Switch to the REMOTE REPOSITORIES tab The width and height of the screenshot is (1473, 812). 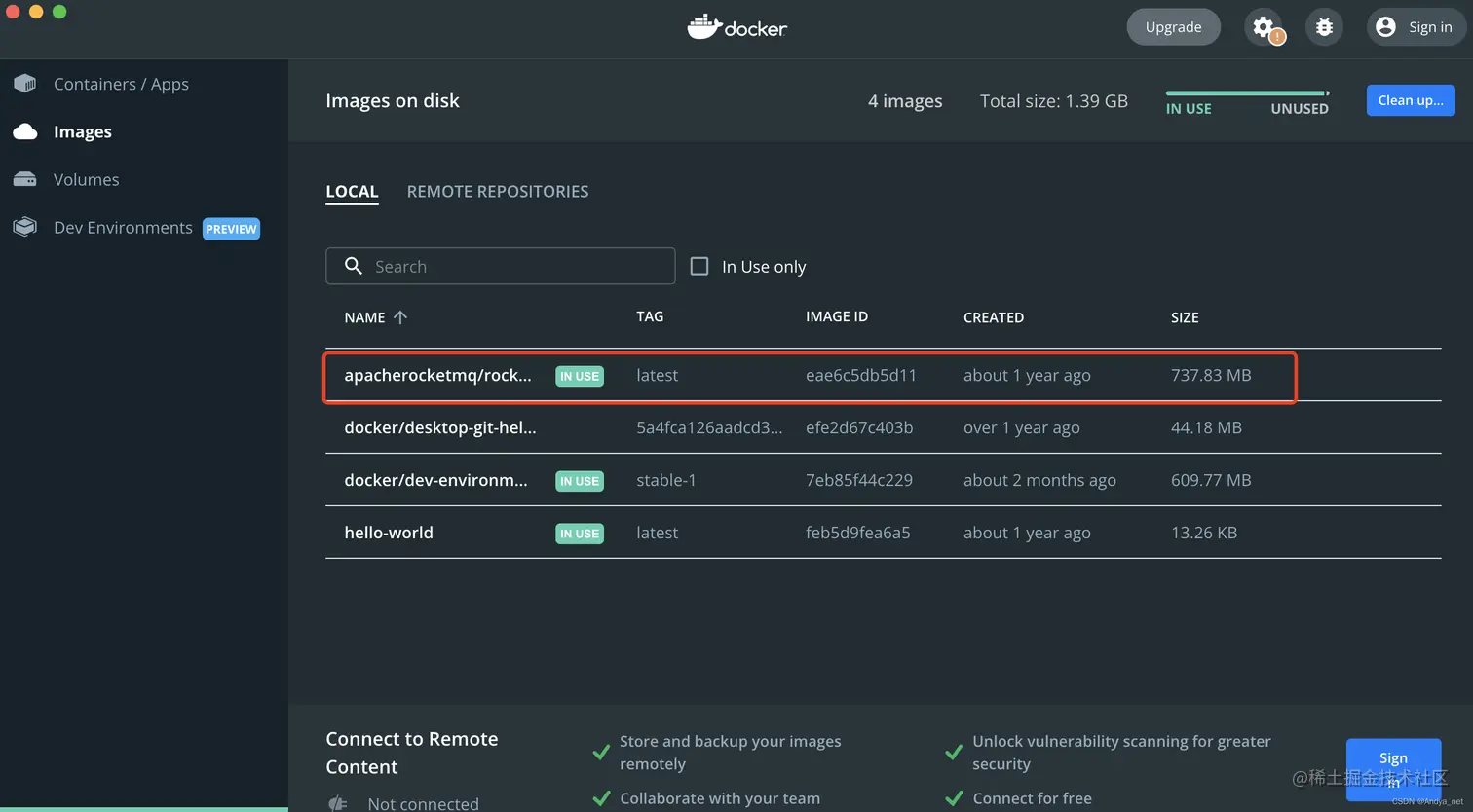pos(497,191)
